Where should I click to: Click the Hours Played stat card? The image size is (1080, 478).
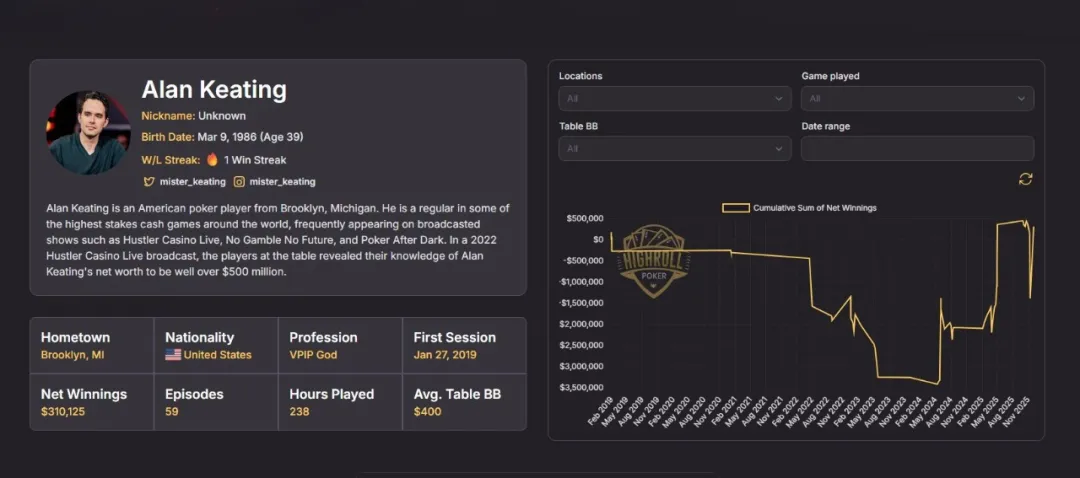coord(340,402)
